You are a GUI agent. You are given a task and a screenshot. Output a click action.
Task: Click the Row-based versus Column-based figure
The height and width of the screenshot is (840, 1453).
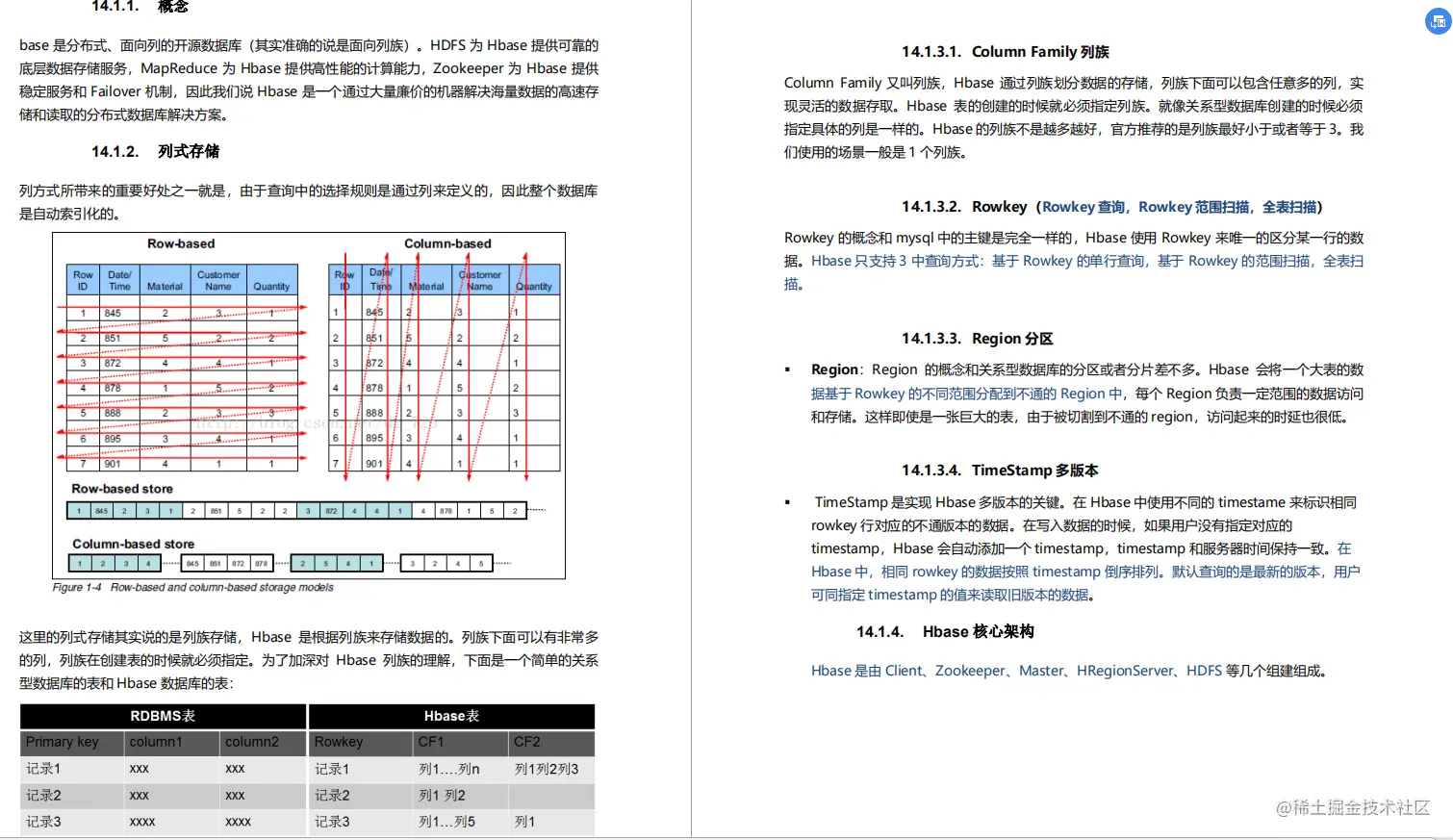coord(308,404)
